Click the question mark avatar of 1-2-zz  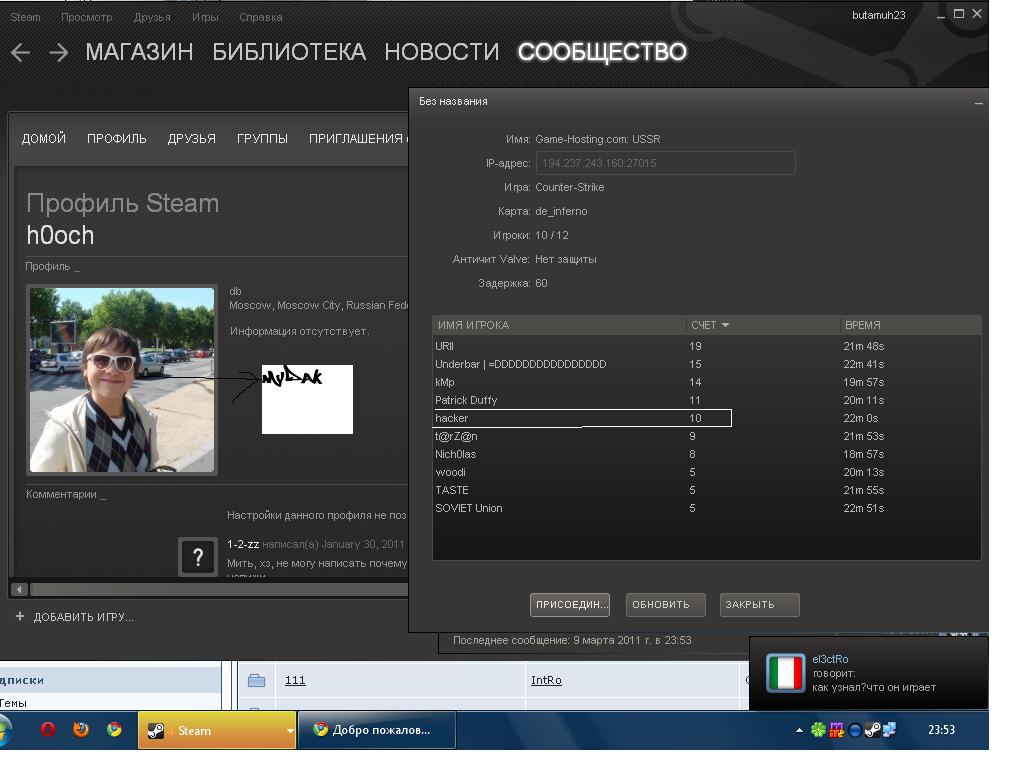(198, 556)
